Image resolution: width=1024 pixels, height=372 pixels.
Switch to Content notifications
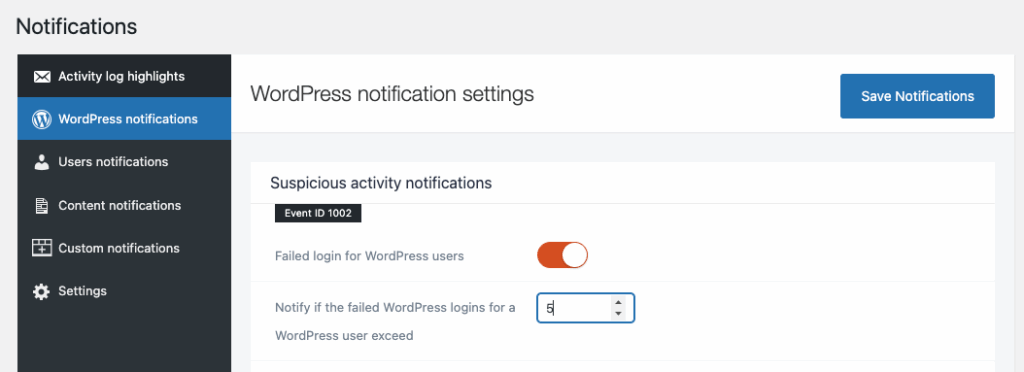tap(124, 205)
